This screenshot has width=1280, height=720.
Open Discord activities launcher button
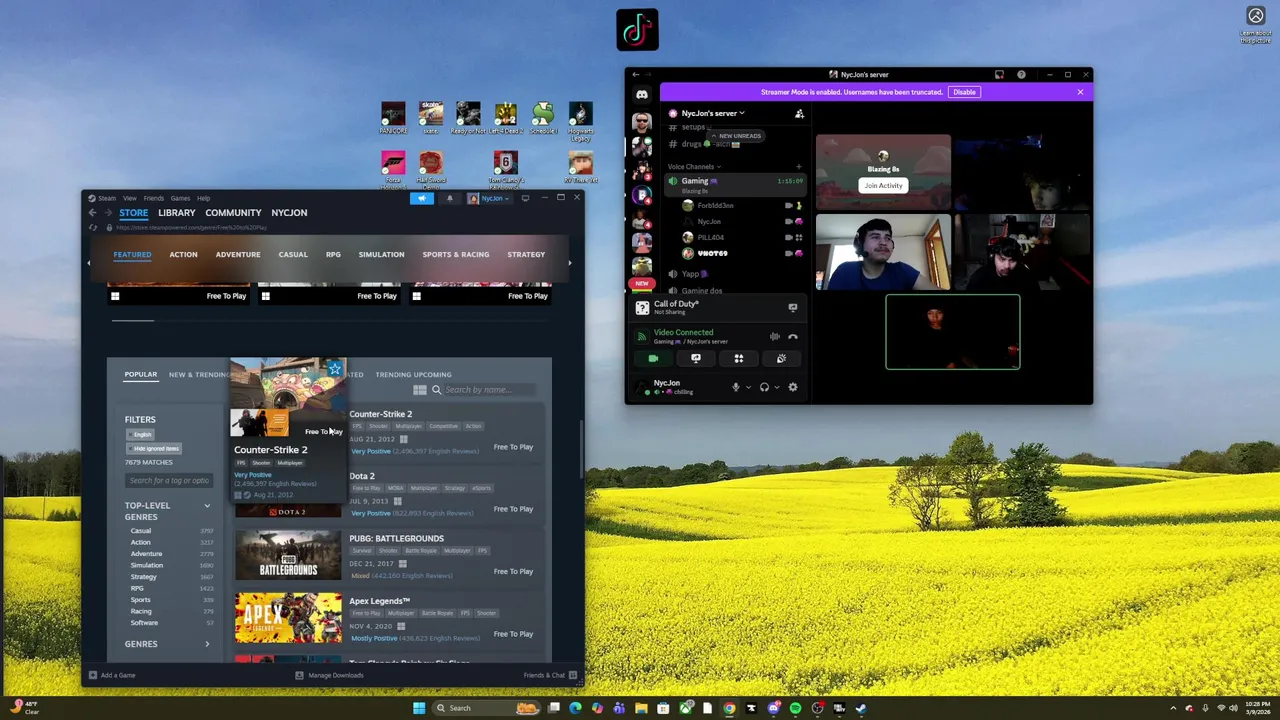tap(739, 358)
